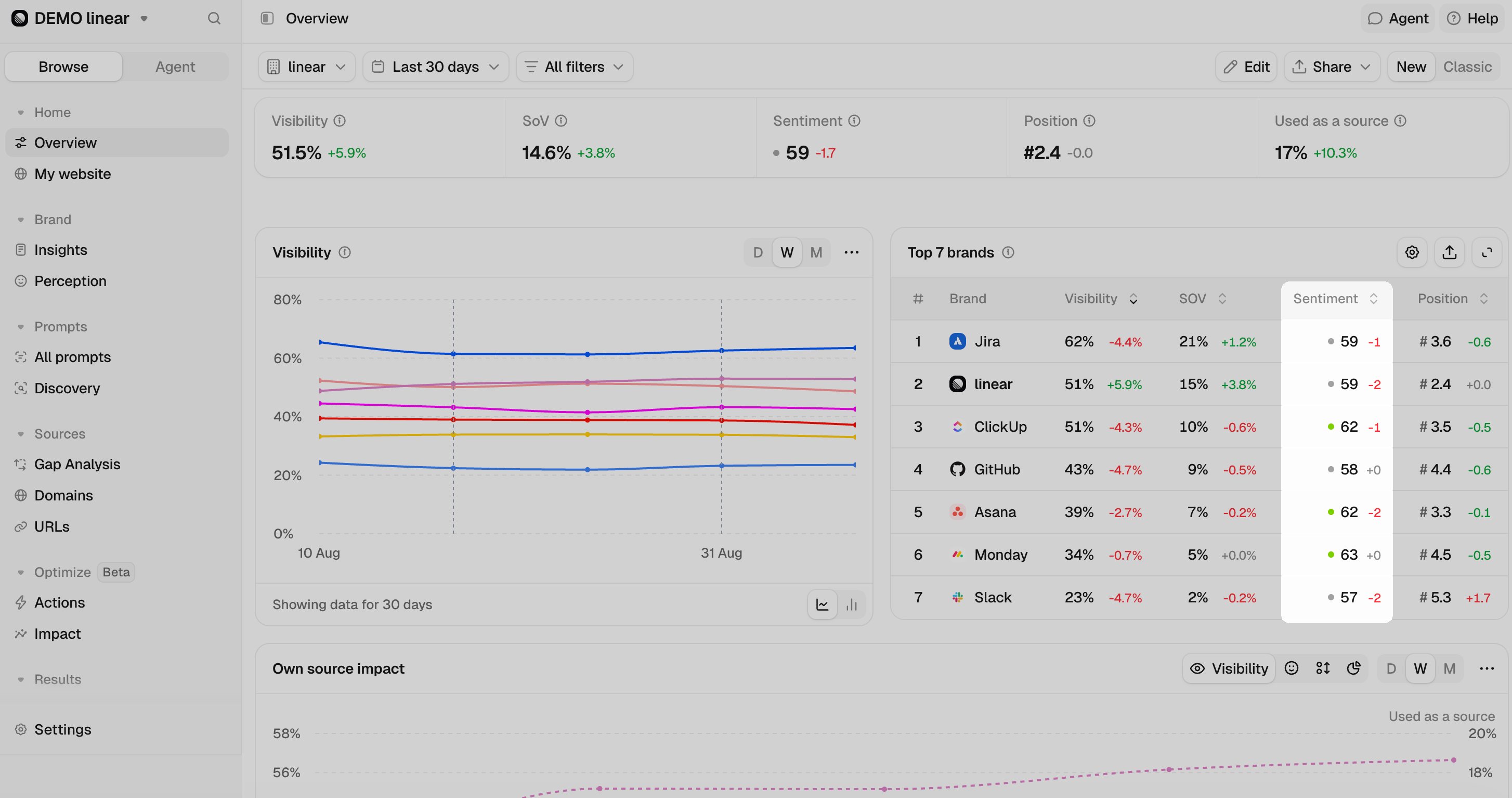Open the Last 30 days date range dropdown

coord(436,67)
